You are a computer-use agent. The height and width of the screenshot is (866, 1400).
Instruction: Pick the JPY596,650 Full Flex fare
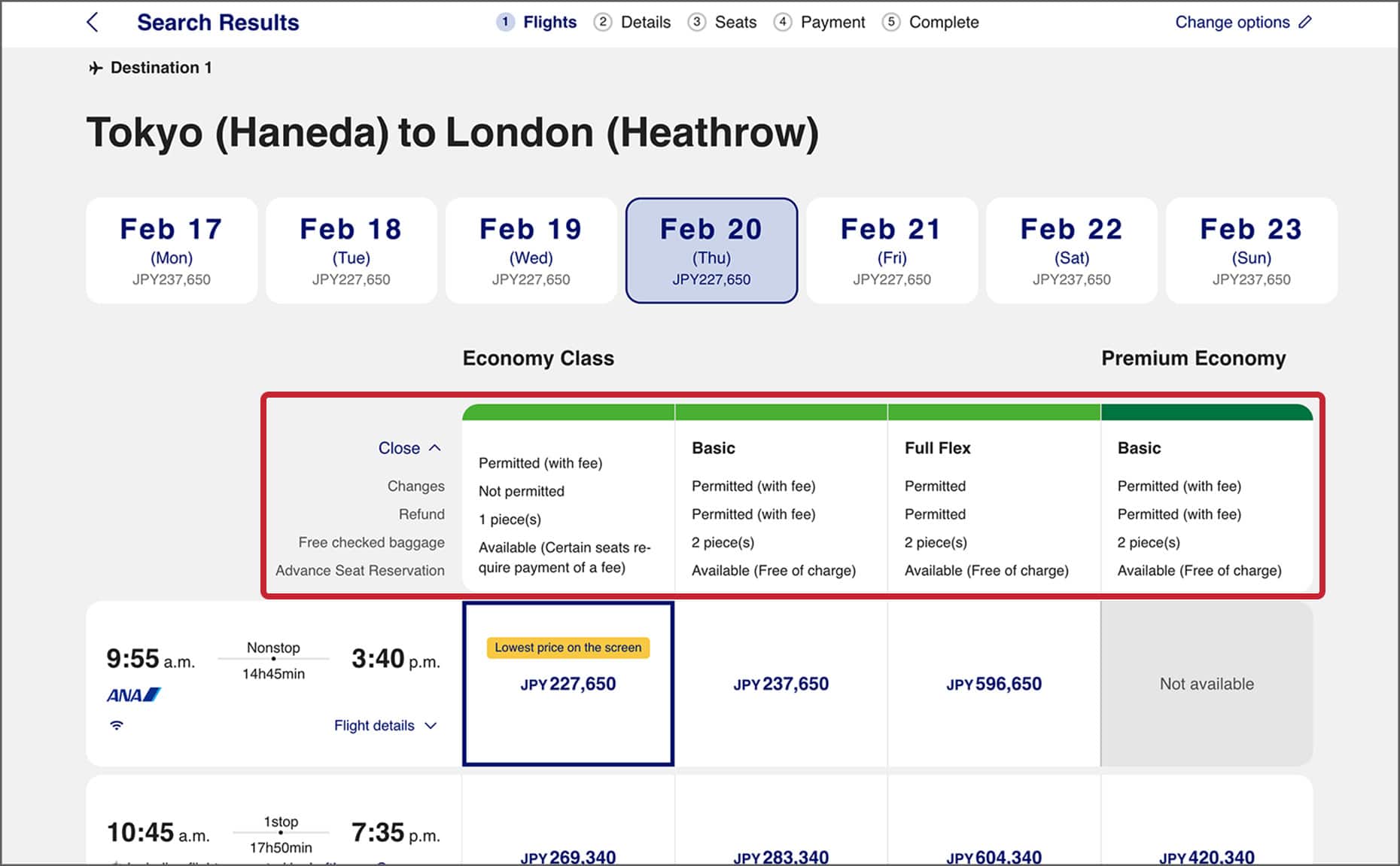[x=994, y=684]
